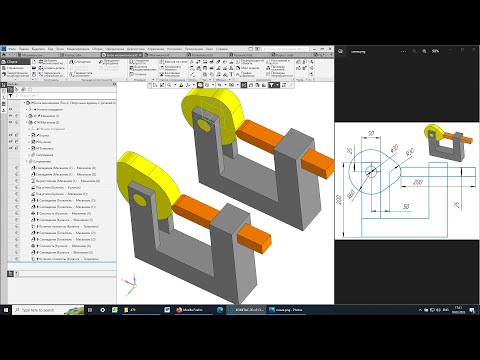480x360 pixels.
Task: Click Информация об объекте tool
Action: tap(250, 62)
